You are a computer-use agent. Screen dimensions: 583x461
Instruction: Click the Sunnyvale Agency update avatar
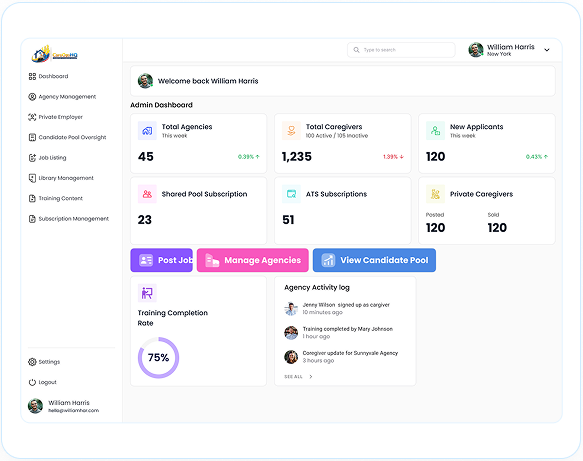(x=291, y=357)
